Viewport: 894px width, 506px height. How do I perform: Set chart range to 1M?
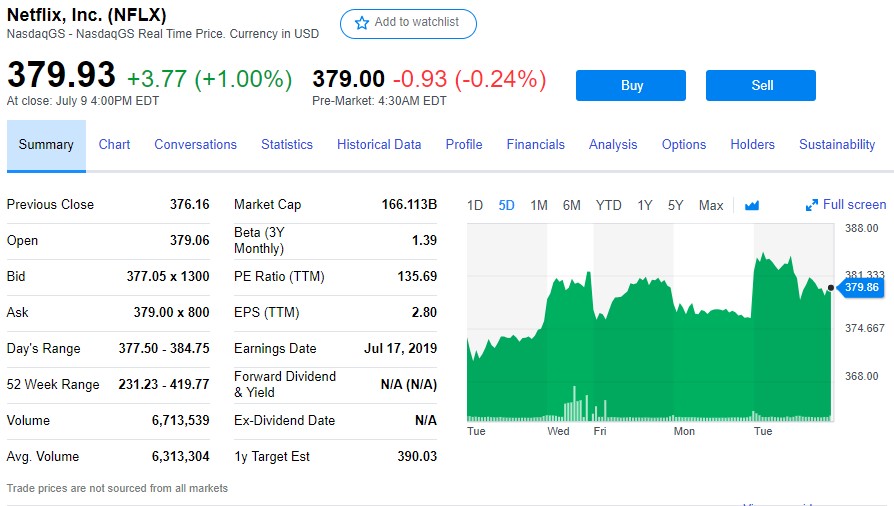(x=539, y=205)
